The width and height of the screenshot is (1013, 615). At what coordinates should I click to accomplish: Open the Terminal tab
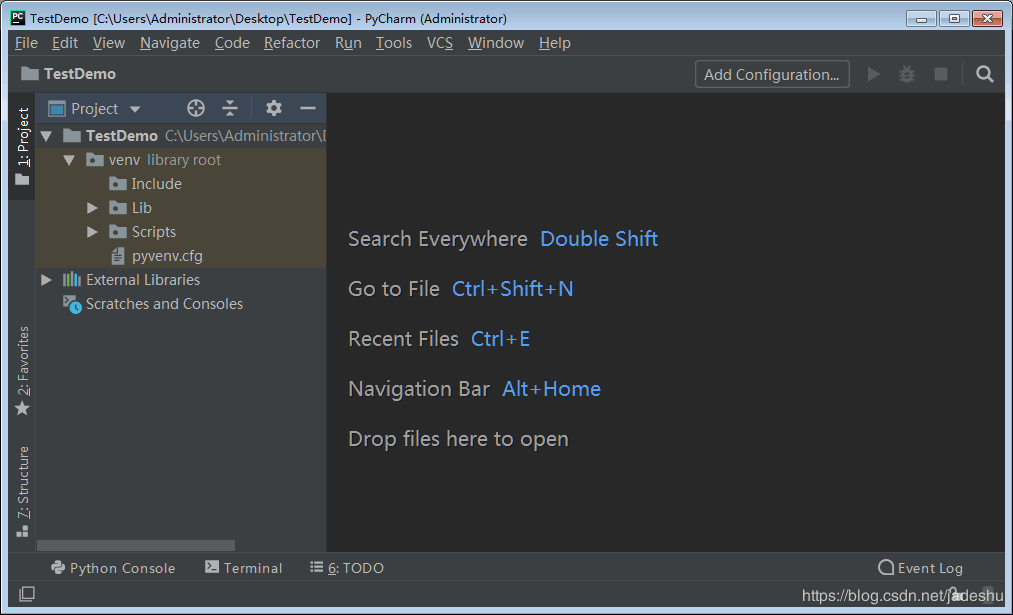click(x=244, y=568)
